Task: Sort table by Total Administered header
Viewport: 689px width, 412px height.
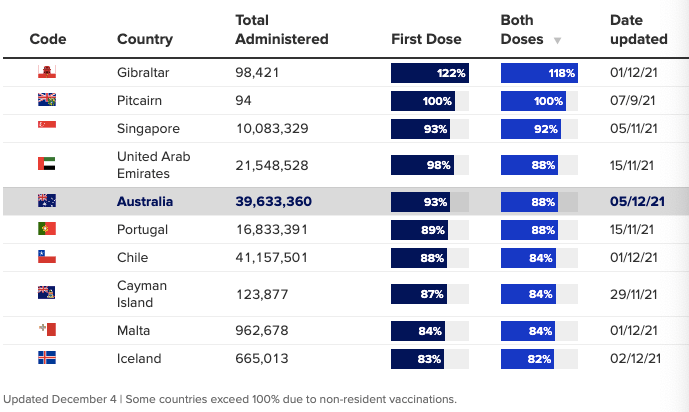Action: (x=282, y=29)
